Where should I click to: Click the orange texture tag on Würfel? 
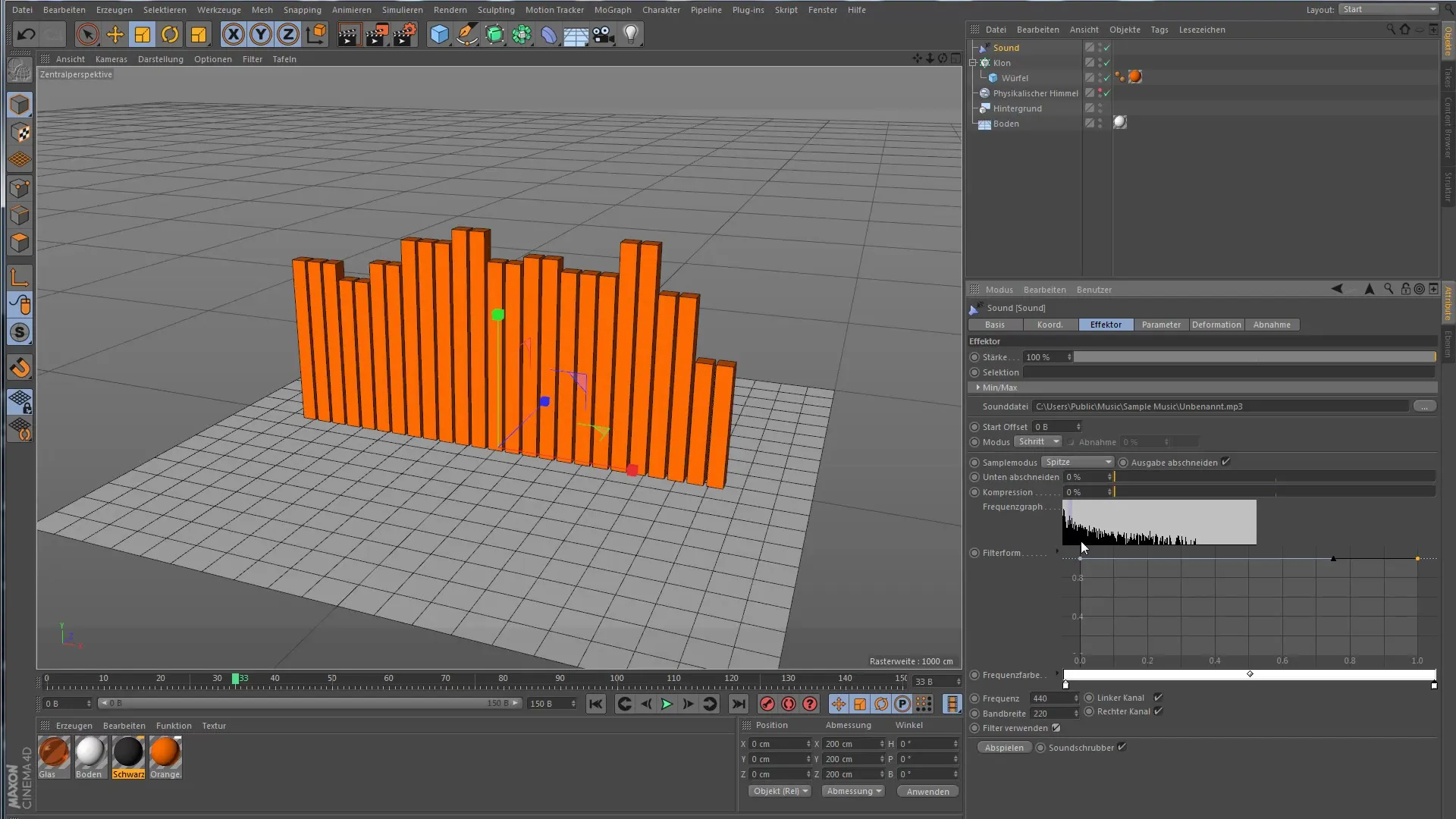pyautogui.click(x=1135, y=77)
